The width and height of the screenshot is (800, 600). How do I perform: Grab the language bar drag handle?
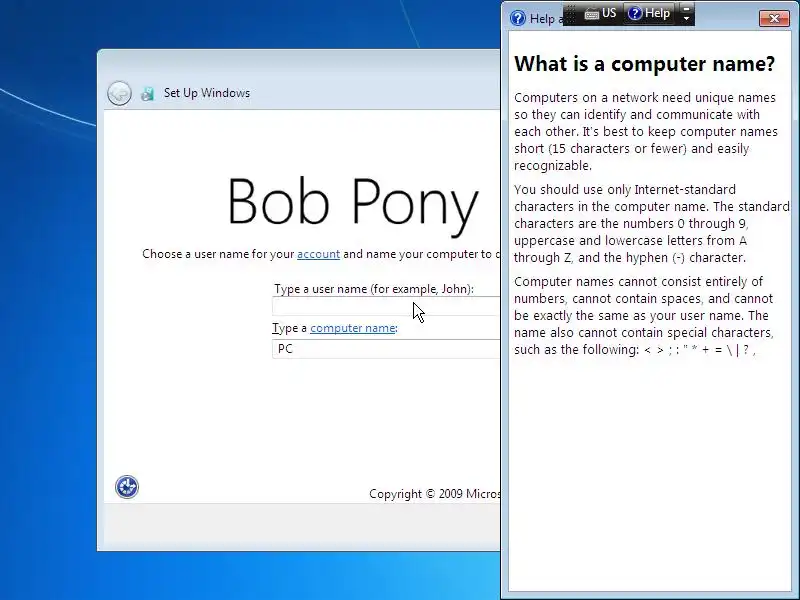point(570,14)
